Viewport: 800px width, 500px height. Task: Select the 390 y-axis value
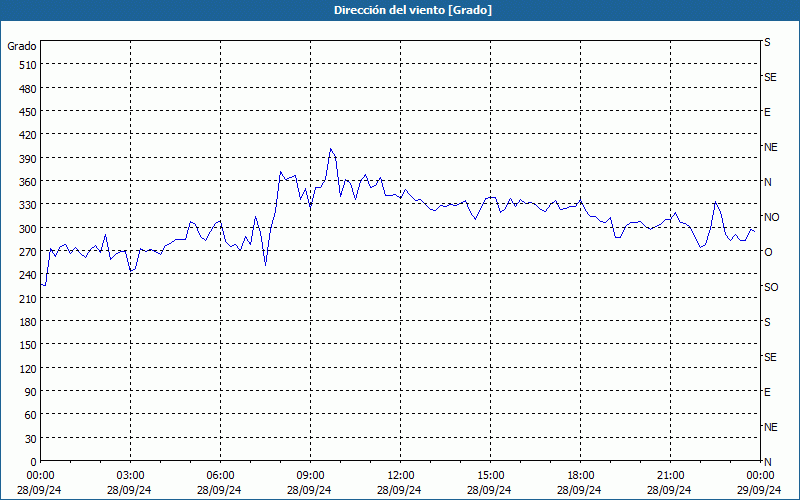pos(28,159)
